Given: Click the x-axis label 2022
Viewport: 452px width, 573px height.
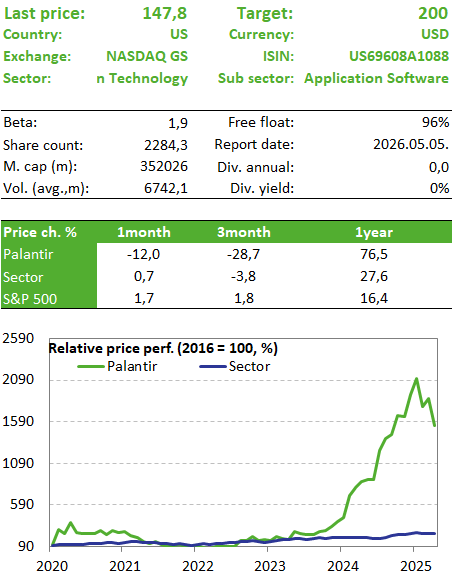Looking at the screenshot, I should point(198,566).
